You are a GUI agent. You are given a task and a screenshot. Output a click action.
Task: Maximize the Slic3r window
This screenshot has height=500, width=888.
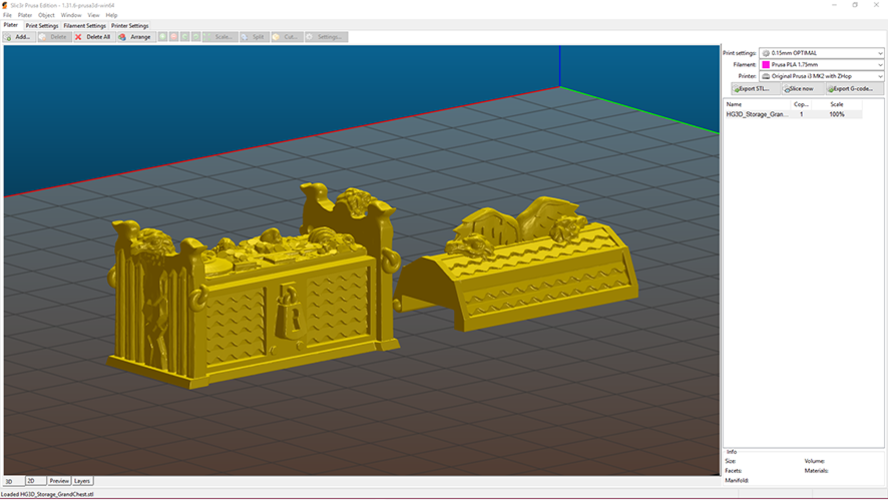coord(855,5)
